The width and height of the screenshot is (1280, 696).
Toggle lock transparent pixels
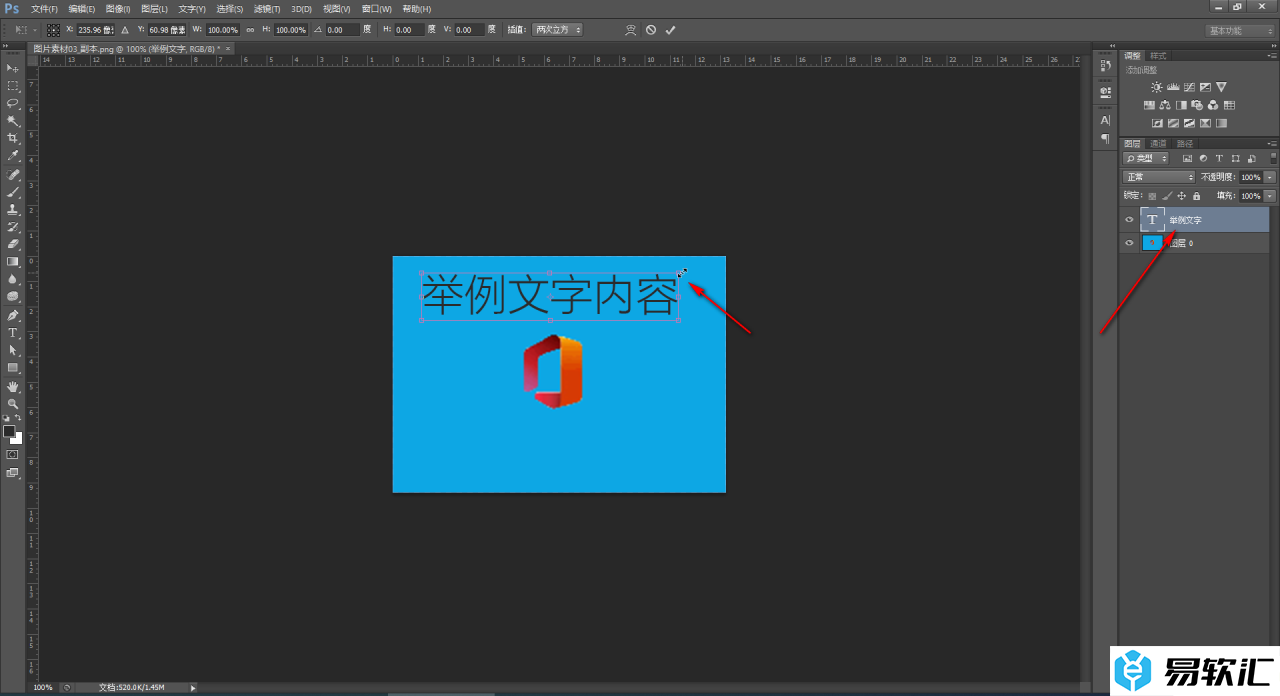[x=1152, y=196]
